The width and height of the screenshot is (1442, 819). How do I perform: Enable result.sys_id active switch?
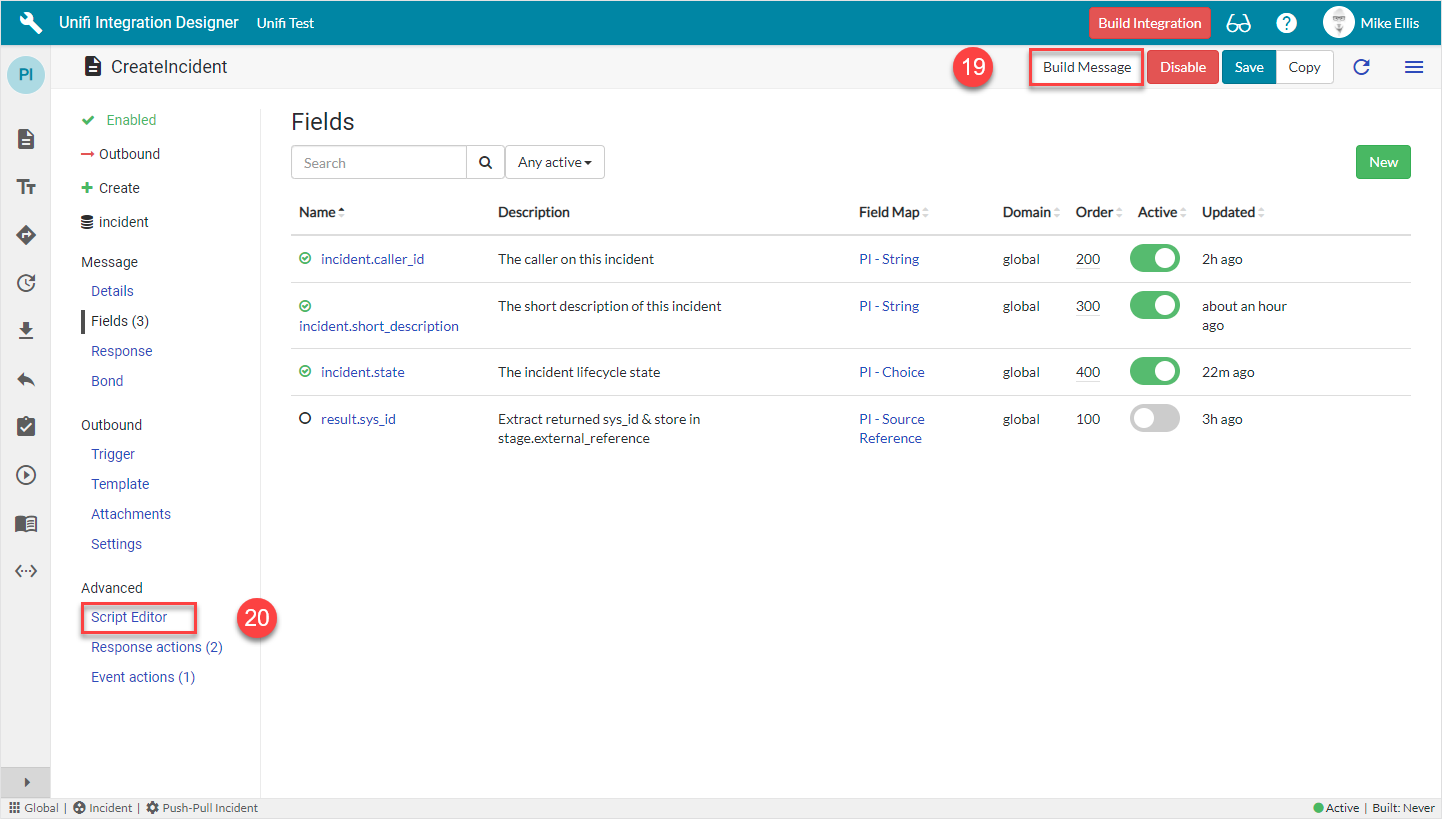tap(1155, 419)
